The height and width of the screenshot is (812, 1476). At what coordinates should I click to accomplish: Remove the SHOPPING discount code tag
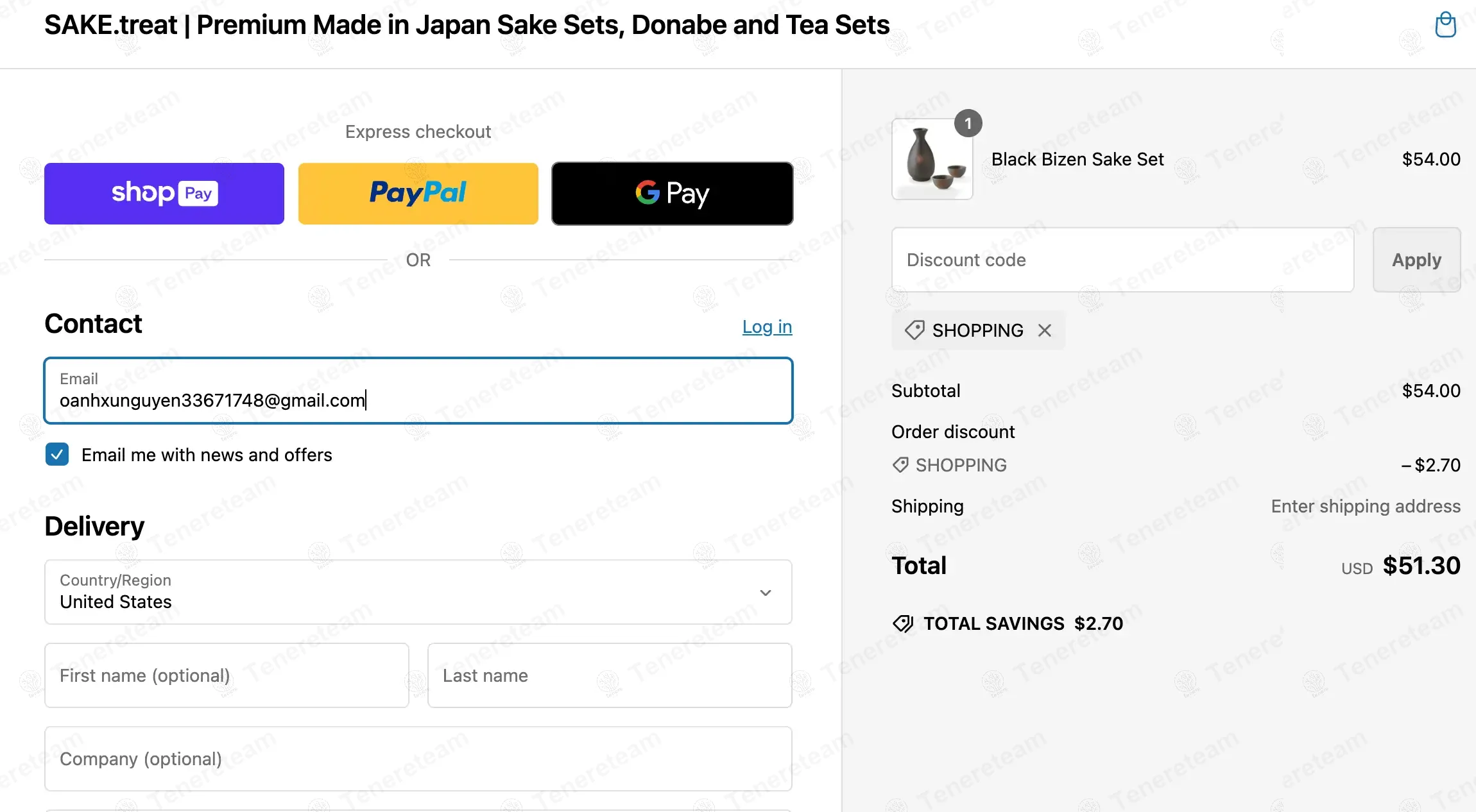click(1045, 330)
